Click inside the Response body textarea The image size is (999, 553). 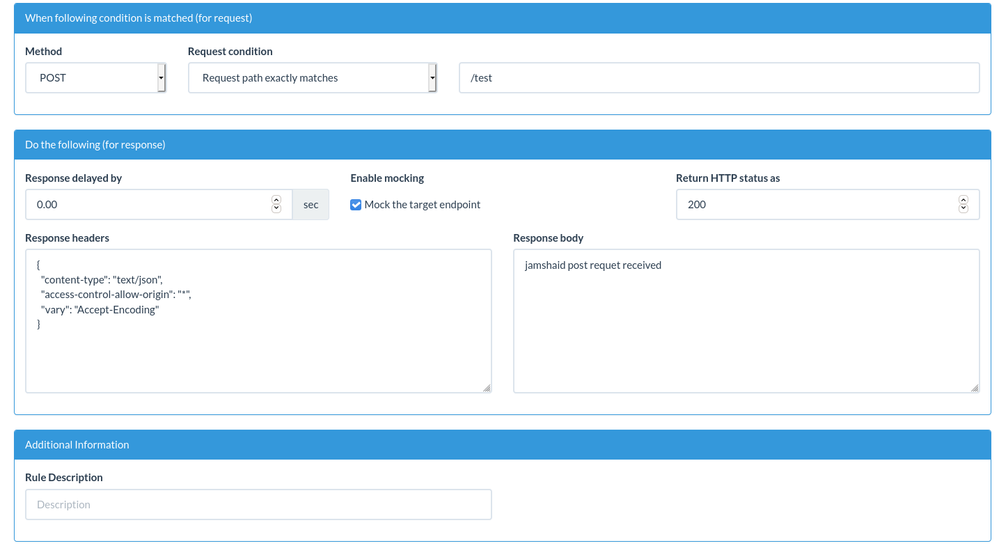tap(746, 321)
